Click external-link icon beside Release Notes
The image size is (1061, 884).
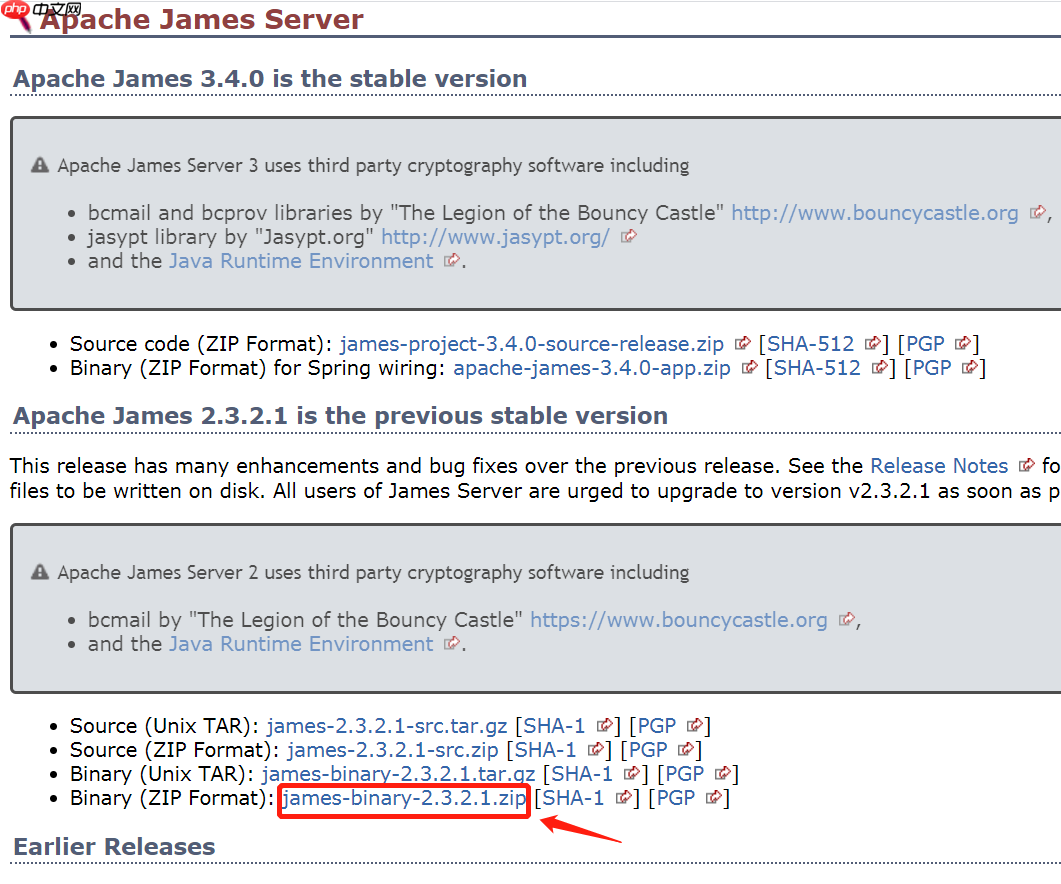1026,465
